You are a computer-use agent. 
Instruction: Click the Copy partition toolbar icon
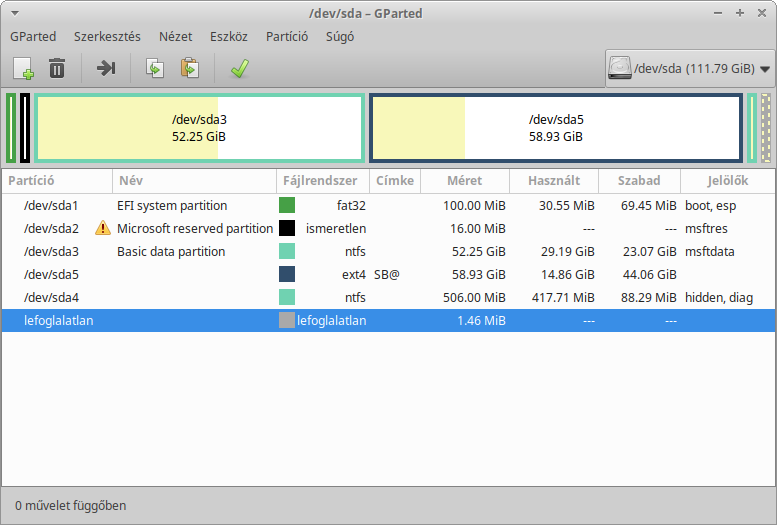[x=155, y=68]
